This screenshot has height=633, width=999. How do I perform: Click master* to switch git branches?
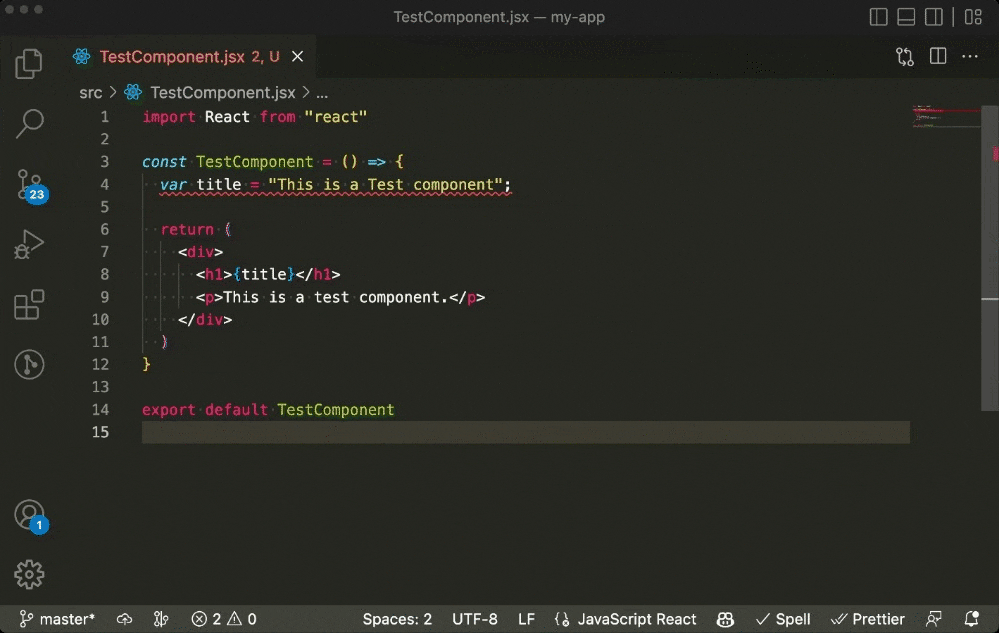tap(62, 618)
